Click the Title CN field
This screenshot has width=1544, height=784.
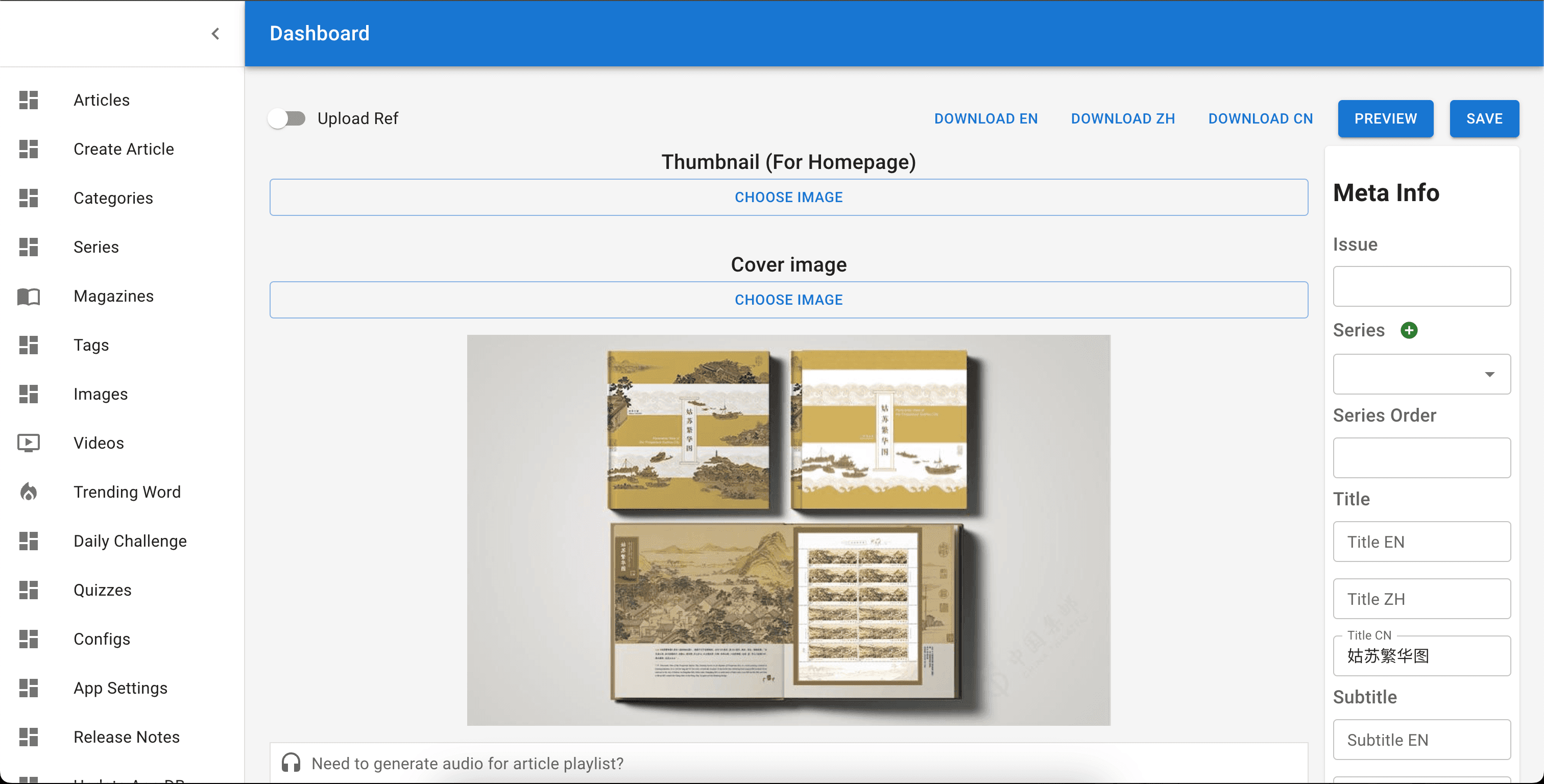[x=1422, y=656]
